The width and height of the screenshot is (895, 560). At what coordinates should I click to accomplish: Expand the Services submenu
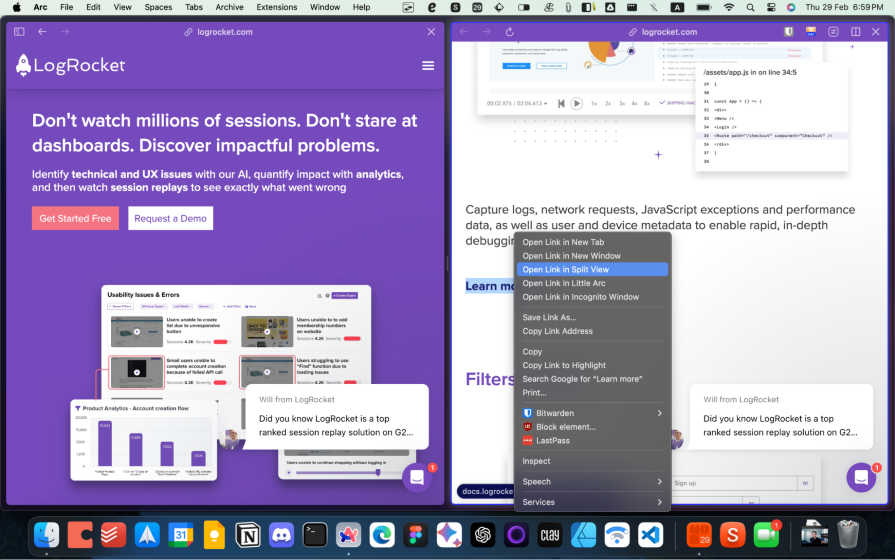coord(658,502)
